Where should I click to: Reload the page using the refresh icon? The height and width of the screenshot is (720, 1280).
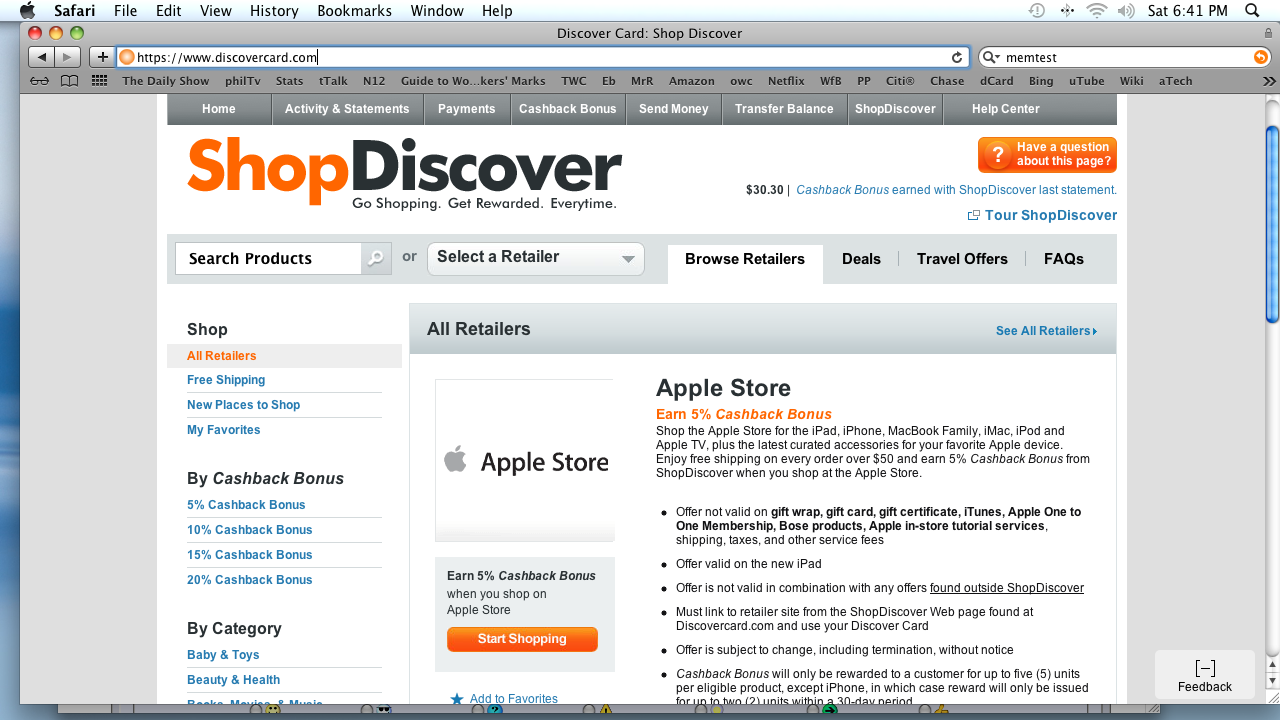957,58
